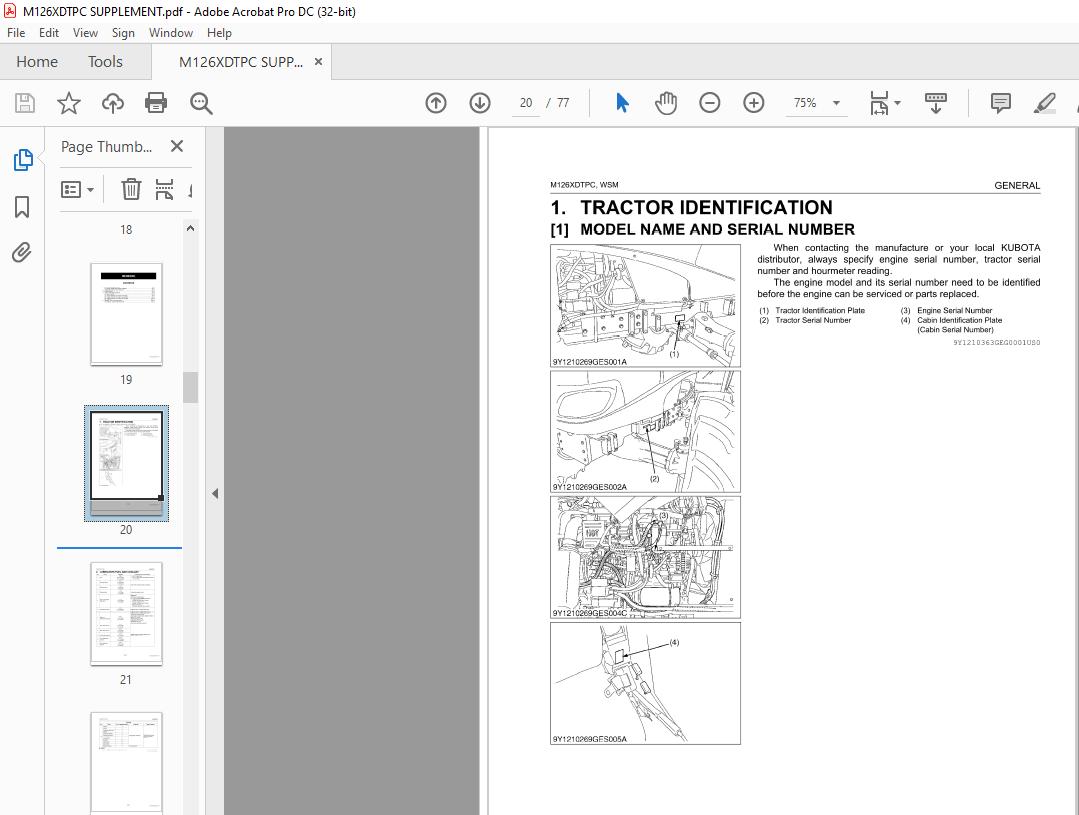Click the M126XDTPC, WSM page header
The image size is (1079, 815).
coord(584,184)
